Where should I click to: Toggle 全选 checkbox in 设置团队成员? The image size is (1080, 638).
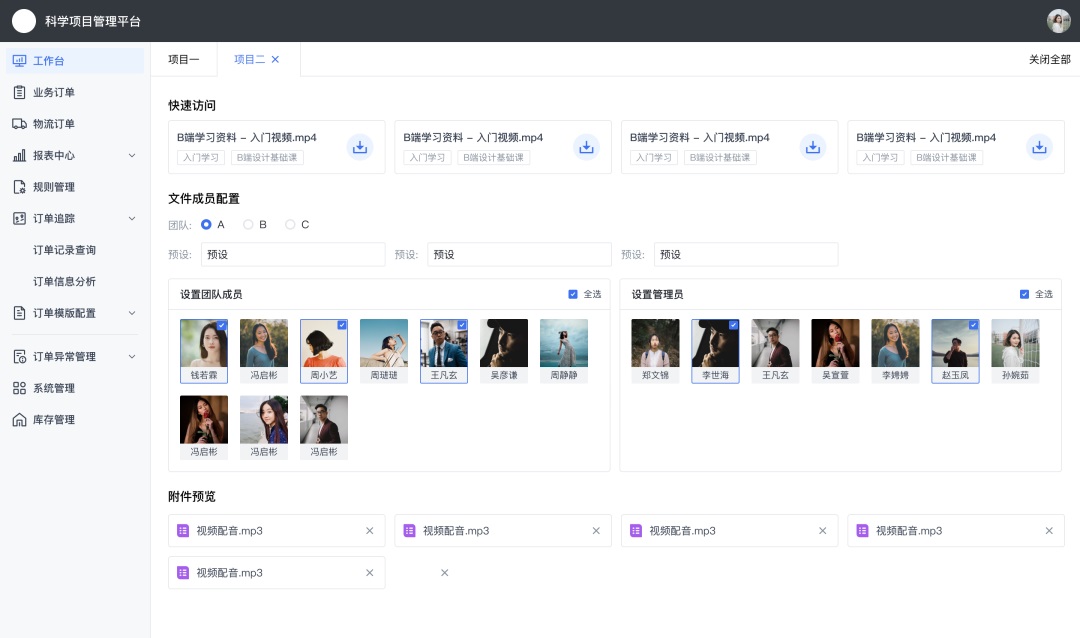(x=572, y=294)
